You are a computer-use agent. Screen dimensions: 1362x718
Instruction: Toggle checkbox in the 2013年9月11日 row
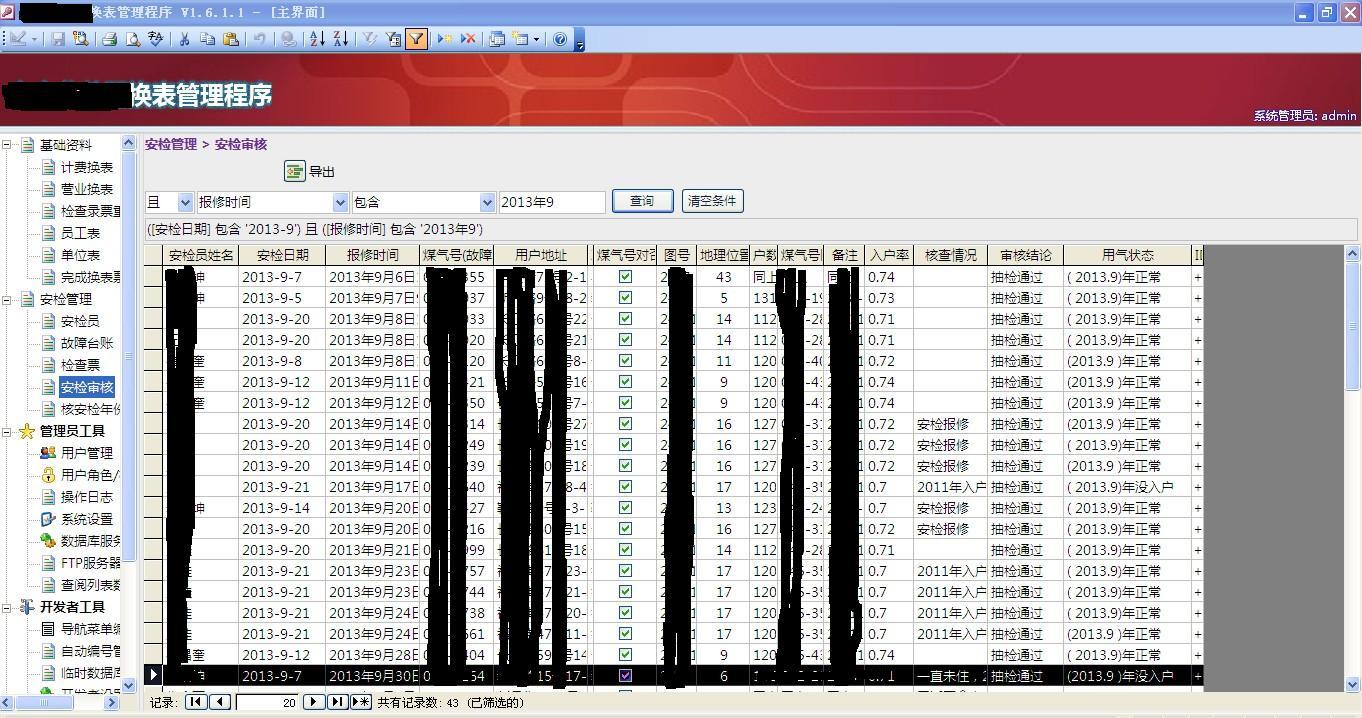[x=625, y=382]
